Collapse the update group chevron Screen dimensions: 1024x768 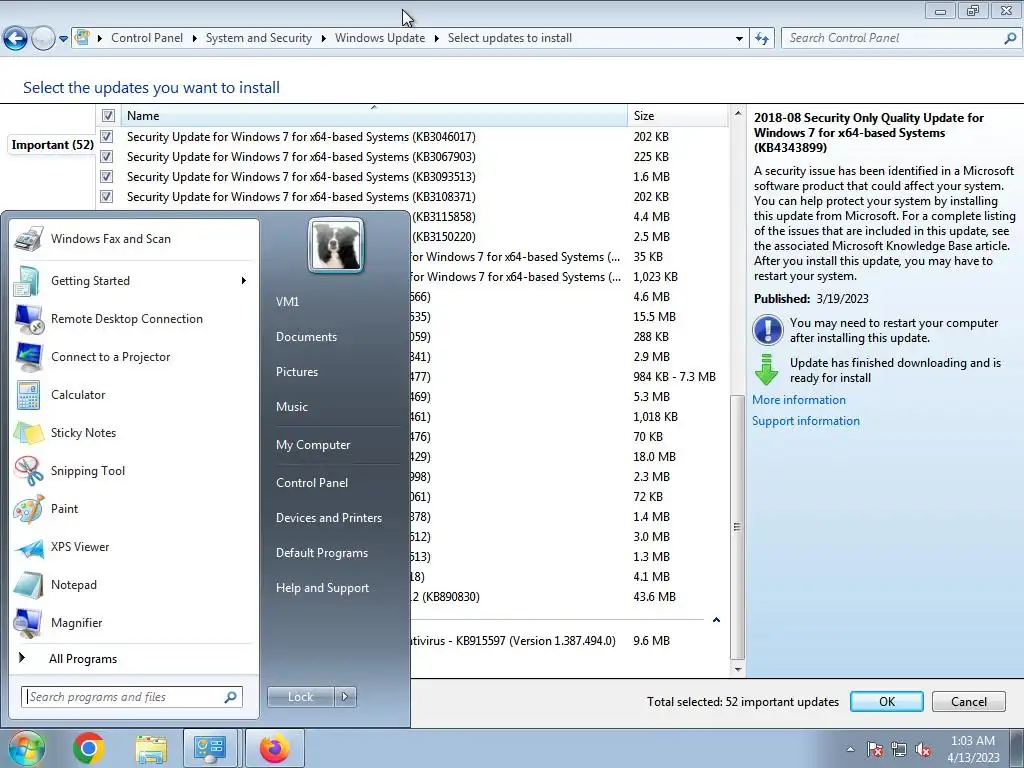(716, 620)
